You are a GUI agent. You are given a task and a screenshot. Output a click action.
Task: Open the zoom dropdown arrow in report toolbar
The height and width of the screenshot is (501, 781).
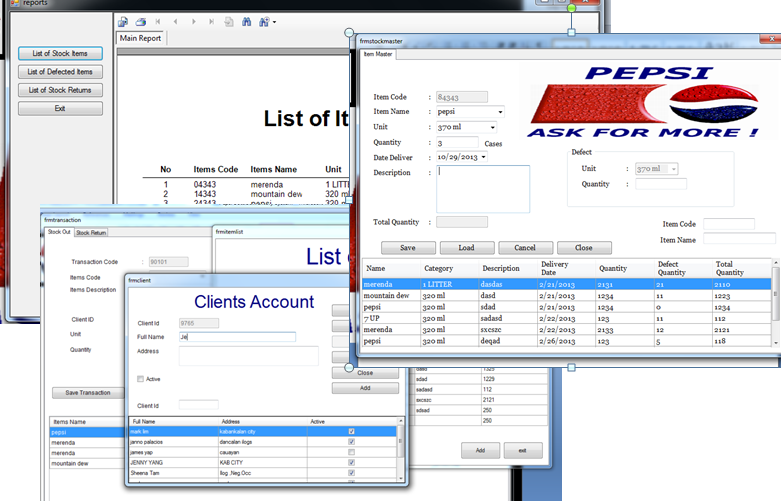click(x=274, y=22)
